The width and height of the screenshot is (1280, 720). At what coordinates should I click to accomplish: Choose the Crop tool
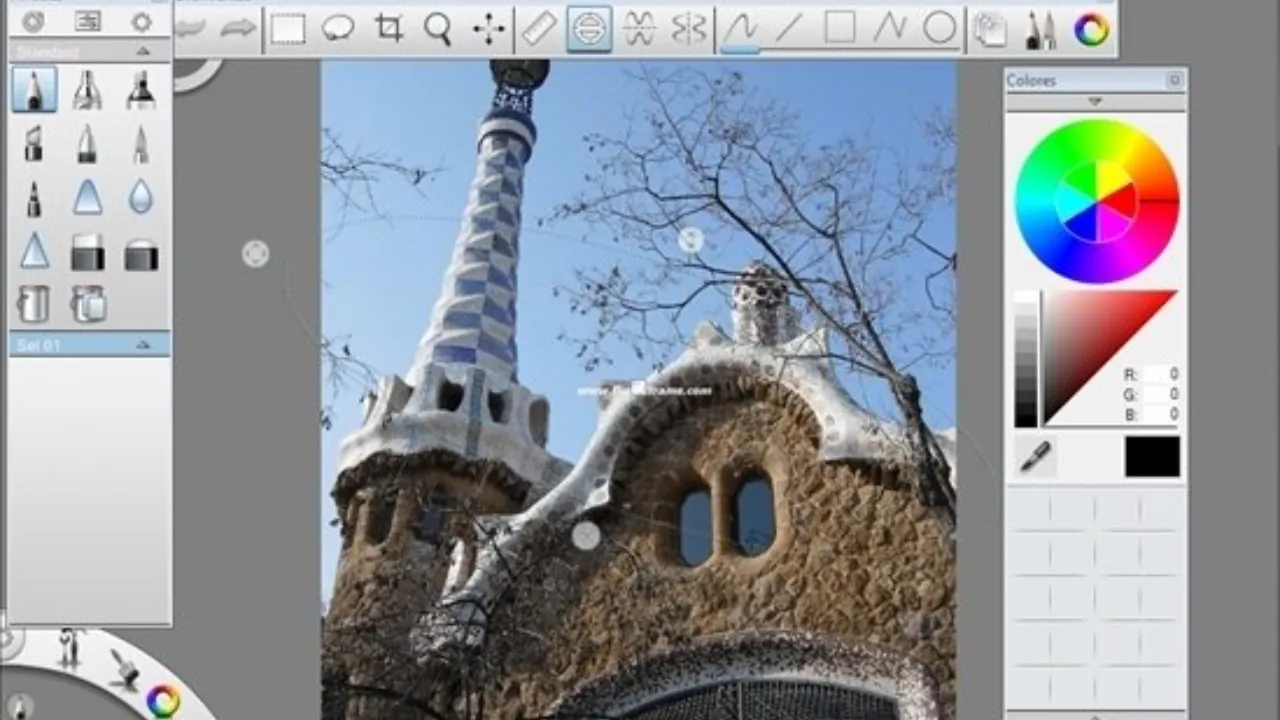click(389, 29)
